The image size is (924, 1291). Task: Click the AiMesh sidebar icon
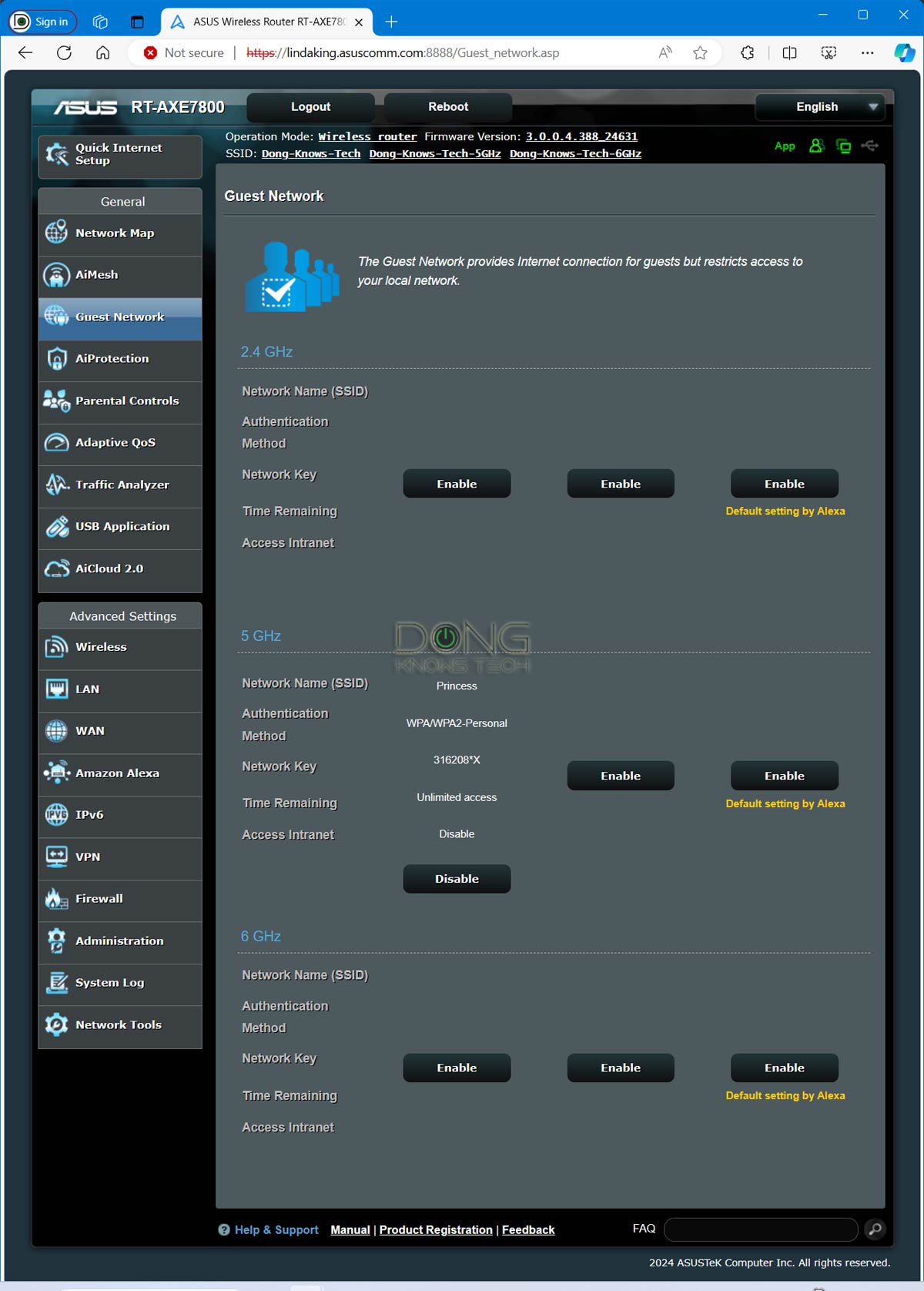tap(56, 274)
